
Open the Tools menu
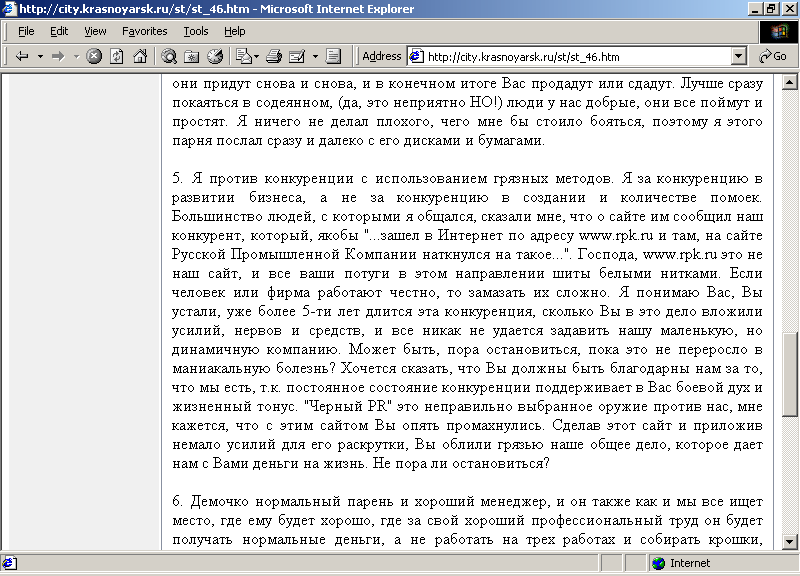(x=196, y=31)
